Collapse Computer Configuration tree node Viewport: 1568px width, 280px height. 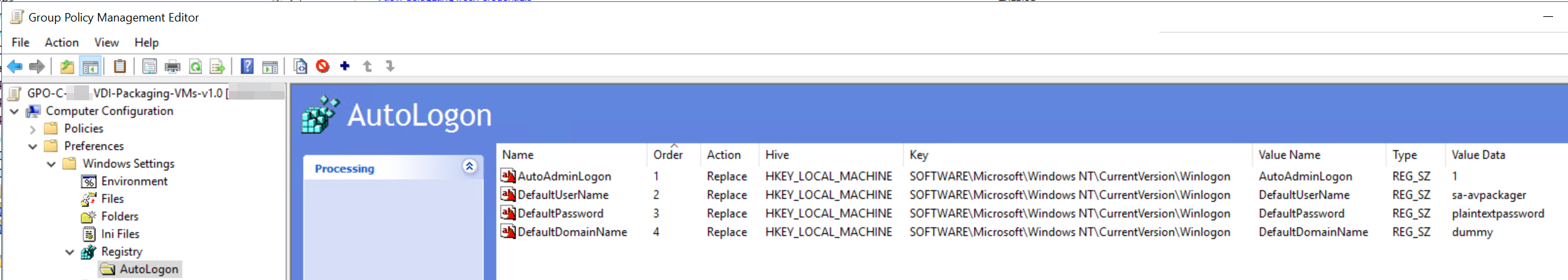(x=14, y=111)
